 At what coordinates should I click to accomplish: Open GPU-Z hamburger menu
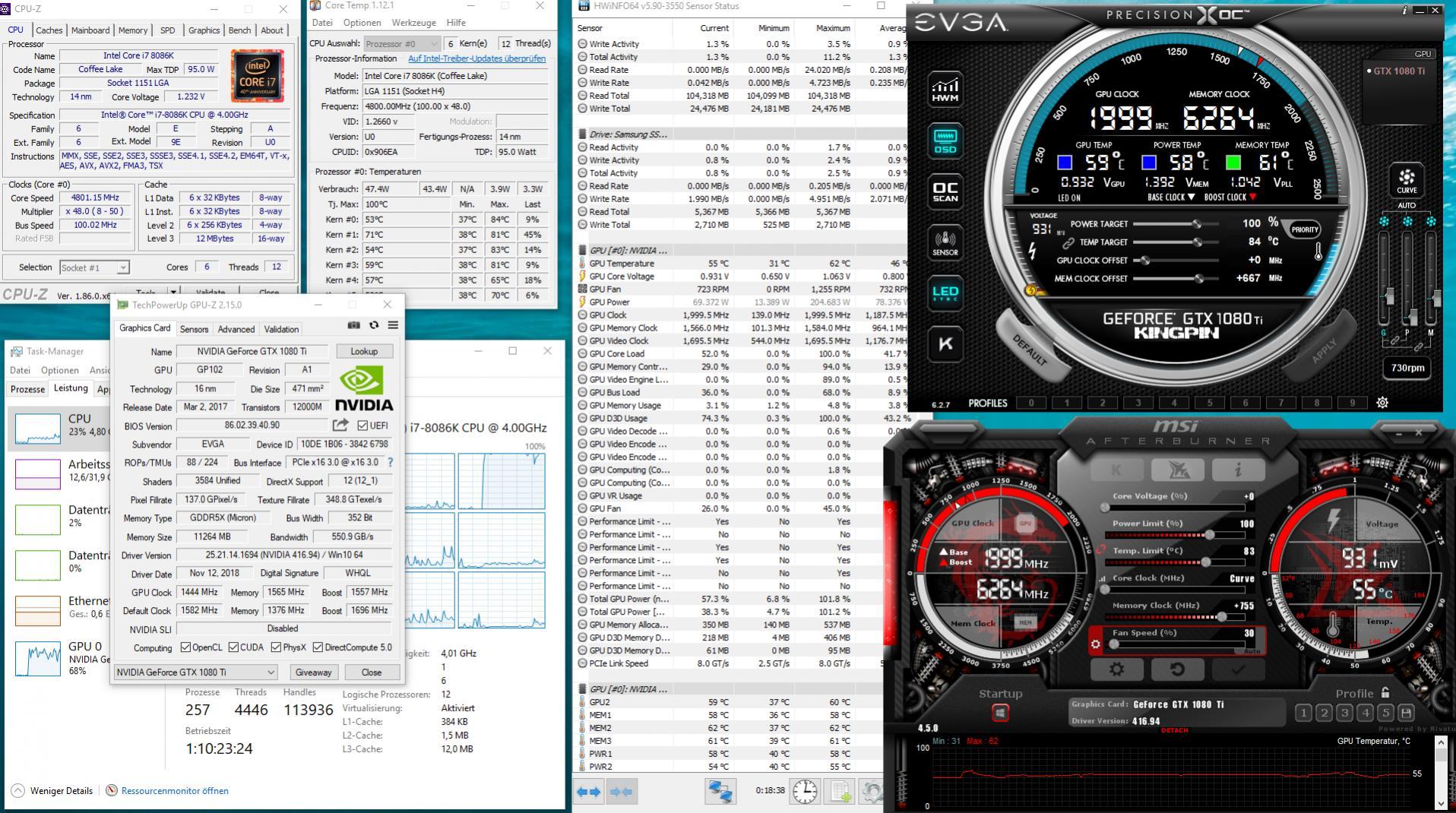pyautogui.click(x=393, y=325)
